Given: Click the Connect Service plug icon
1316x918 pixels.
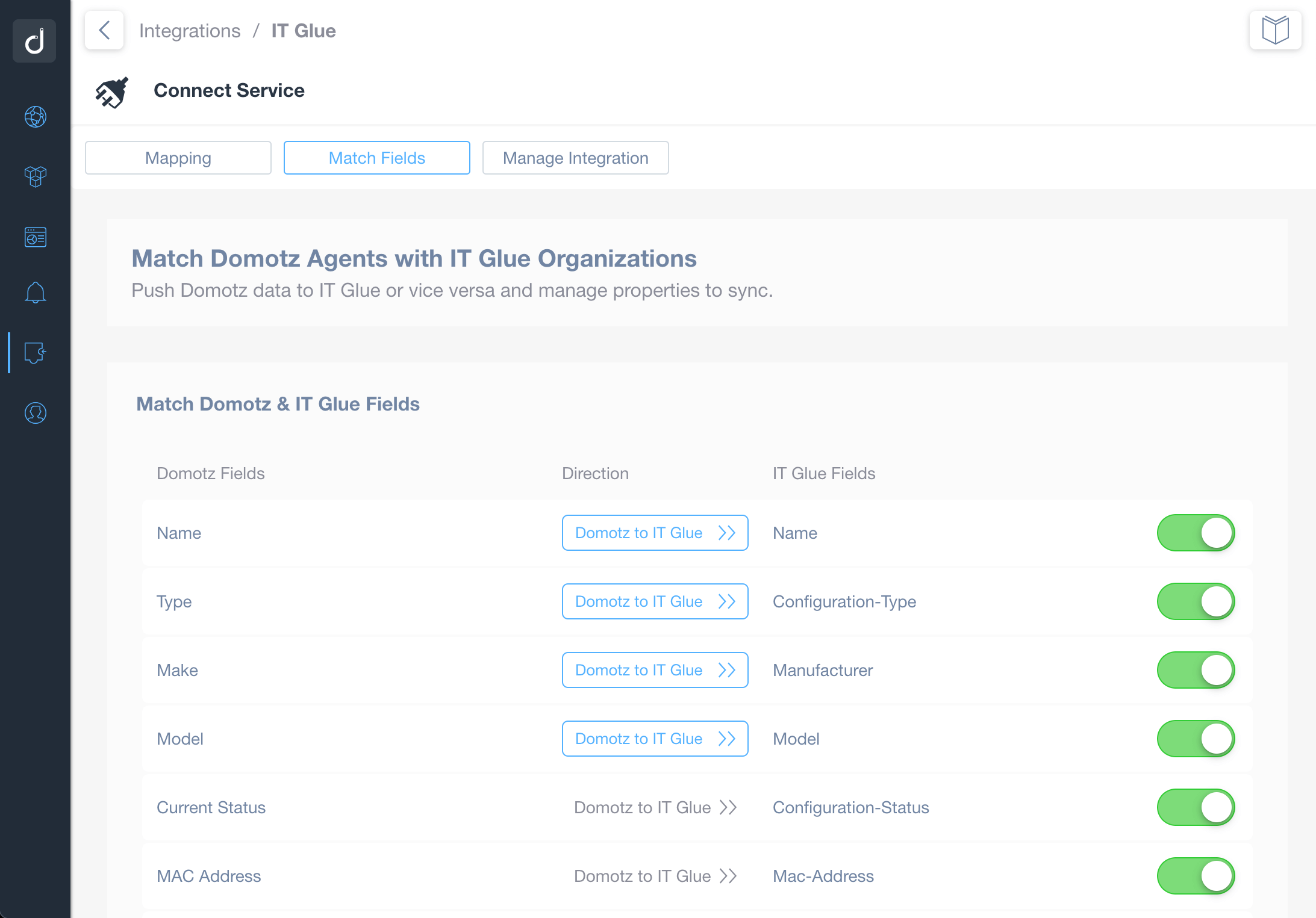Looking at the screenshot, I should tap(112, 92).
